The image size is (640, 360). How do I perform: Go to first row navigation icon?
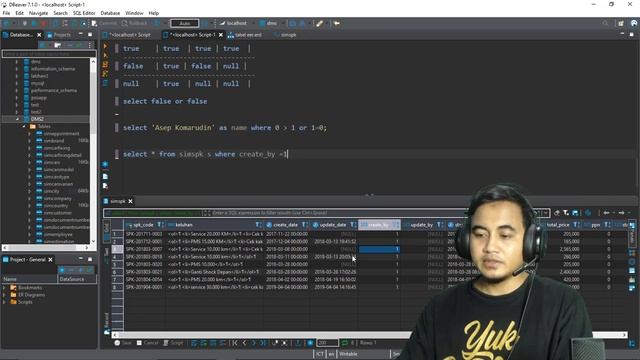[236, 343]
